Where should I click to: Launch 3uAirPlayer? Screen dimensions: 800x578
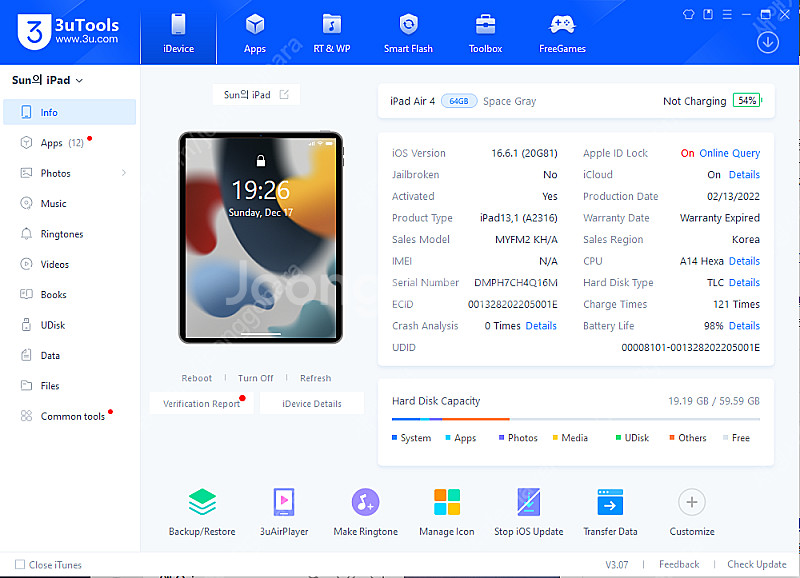pos(284,512)
